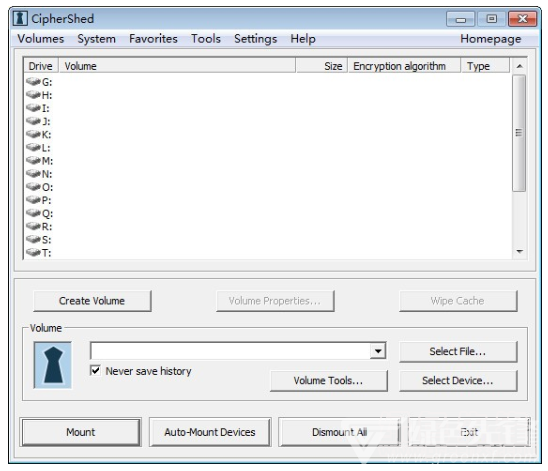
Task: Click the volume path input field
Action: pos(231,351)
